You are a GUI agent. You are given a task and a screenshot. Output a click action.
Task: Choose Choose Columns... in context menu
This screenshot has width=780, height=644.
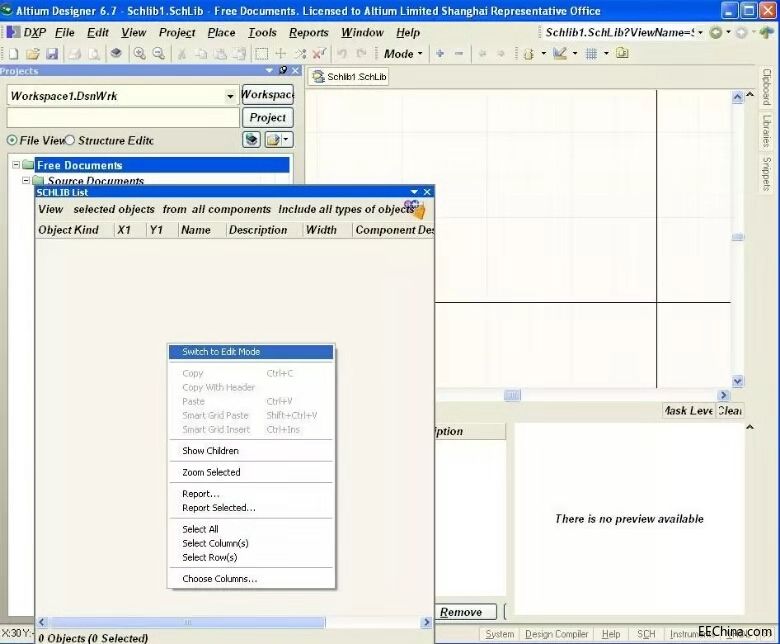251,579
